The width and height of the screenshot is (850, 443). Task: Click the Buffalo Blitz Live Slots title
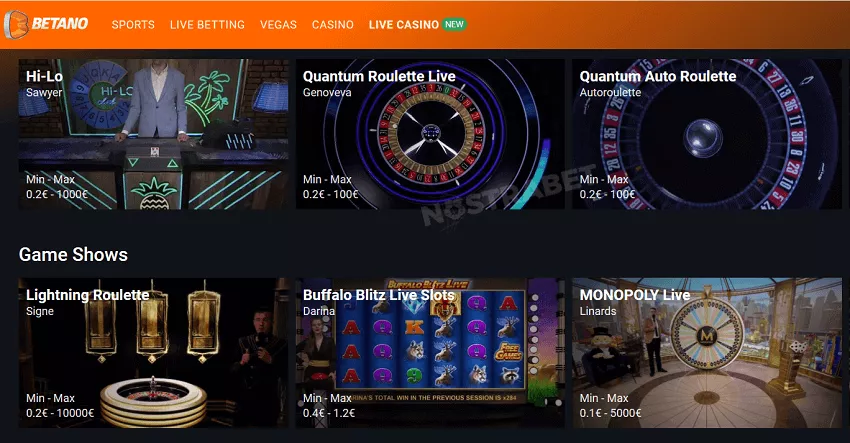coord(379,295)
